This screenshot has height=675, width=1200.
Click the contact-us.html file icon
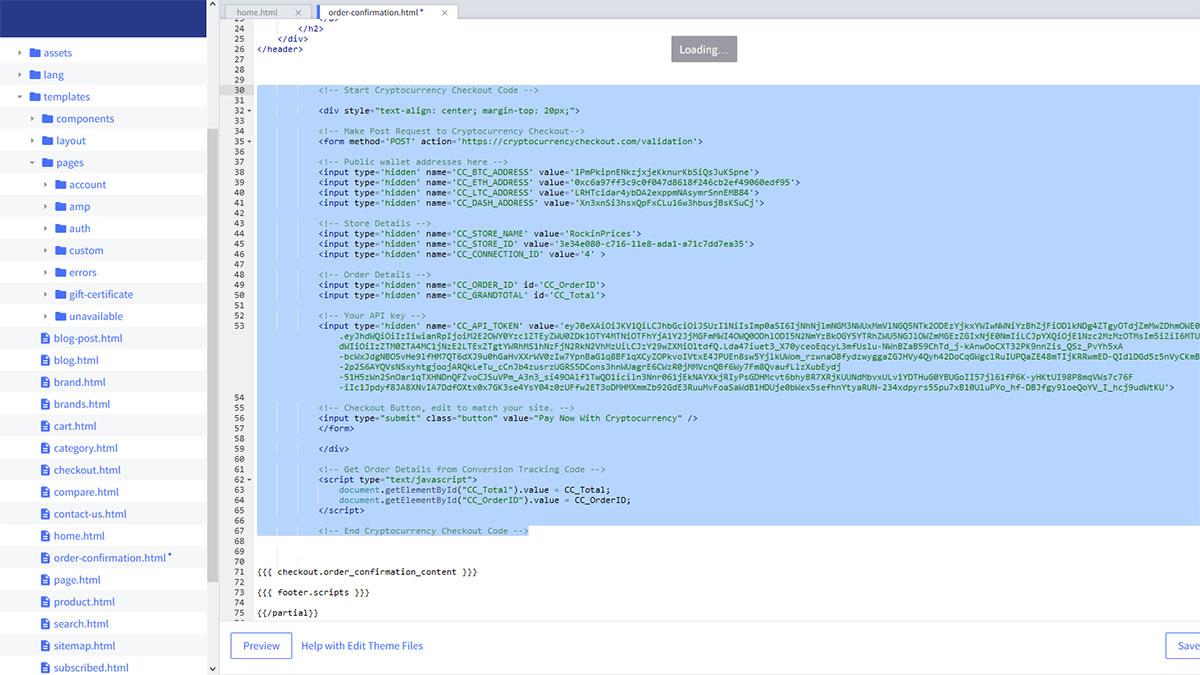(x=45, y=515)
